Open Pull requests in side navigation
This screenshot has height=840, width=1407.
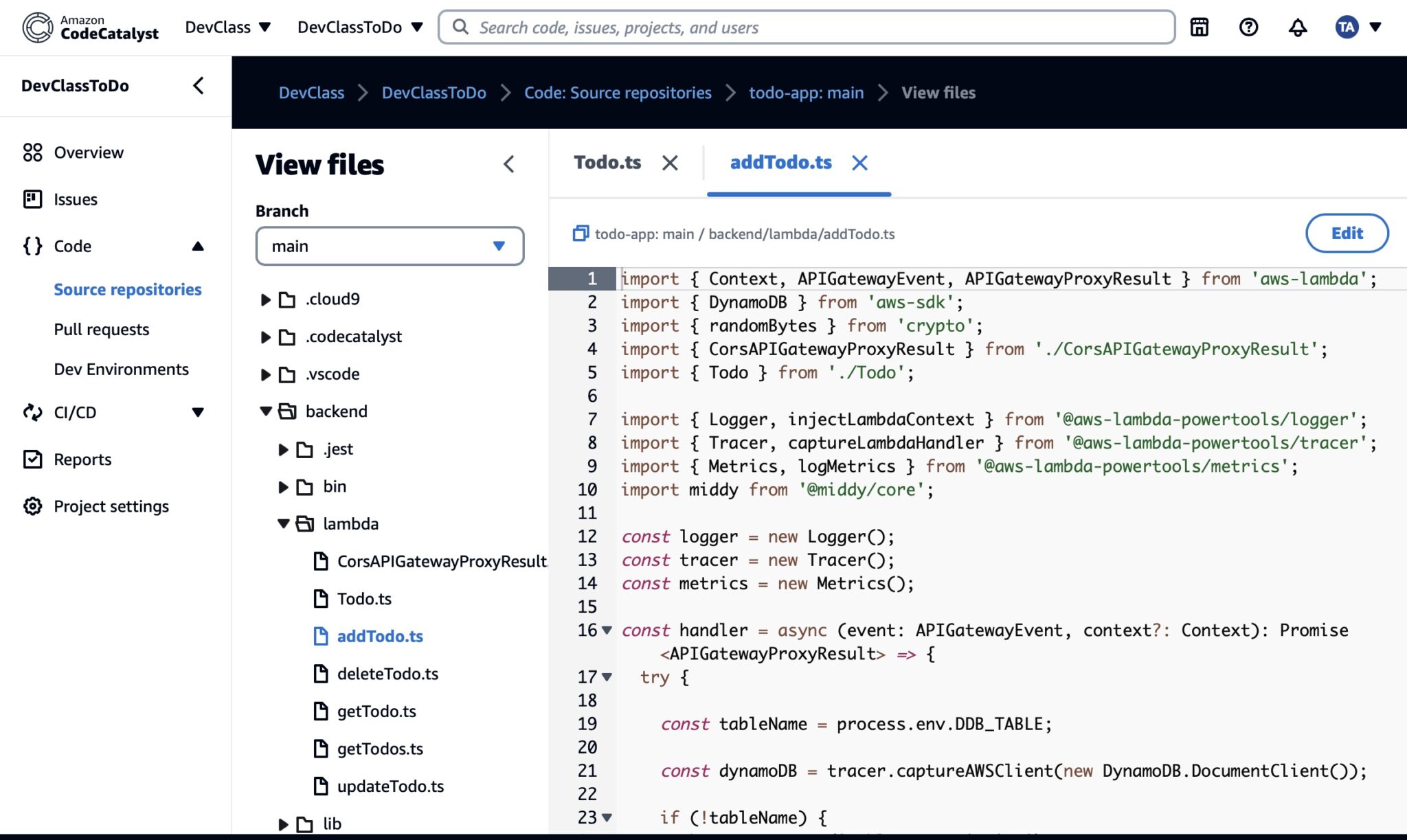(102, 329)
